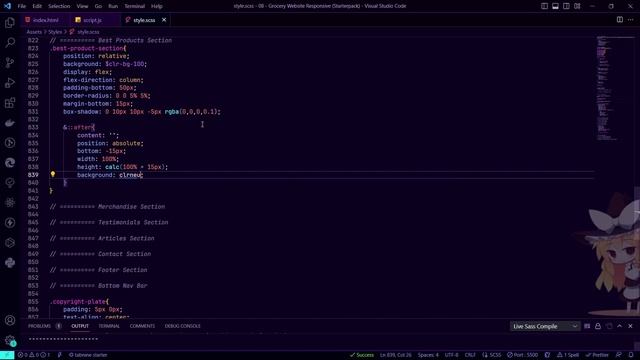Open the File menu

point(22,6)
